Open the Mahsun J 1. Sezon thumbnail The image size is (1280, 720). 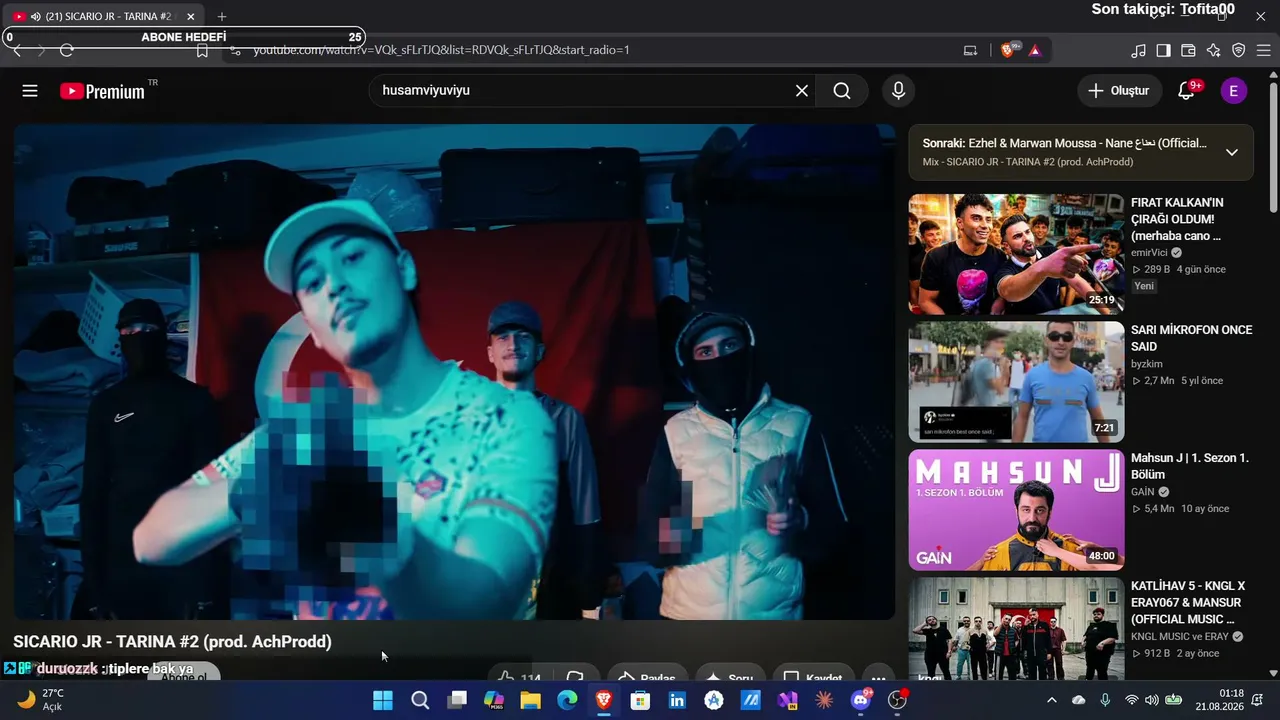click(1016, 510)
